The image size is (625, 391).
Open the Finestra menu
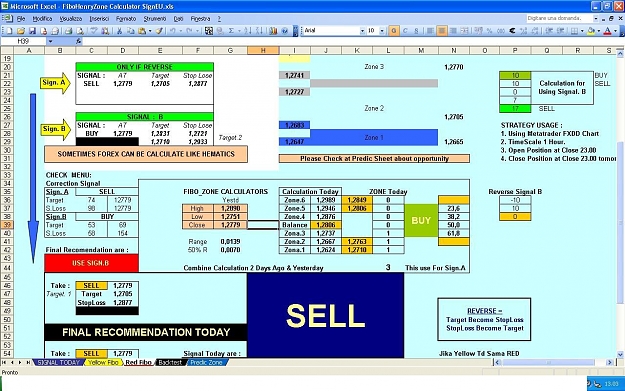pos(200,19)
